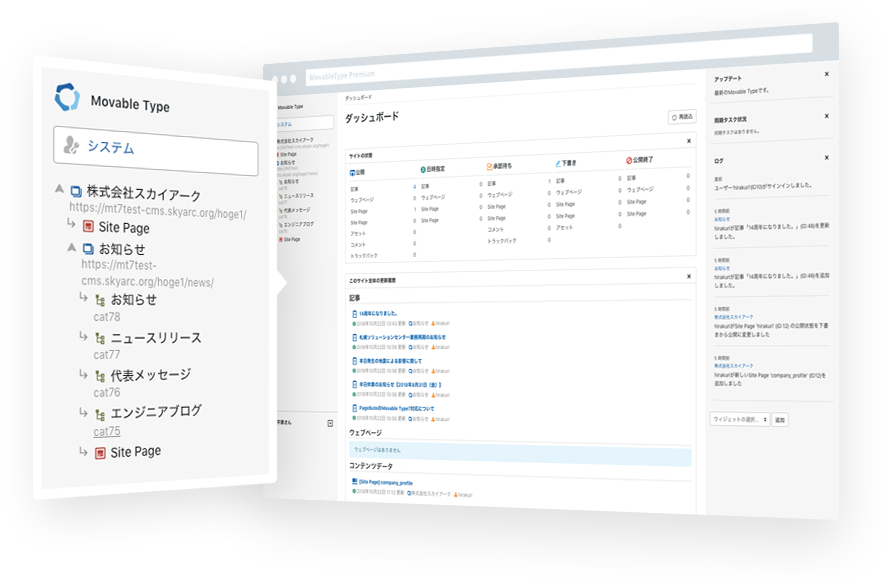
Task: Click the blue お知らせ site icon
Action: [x=88, y=248]
